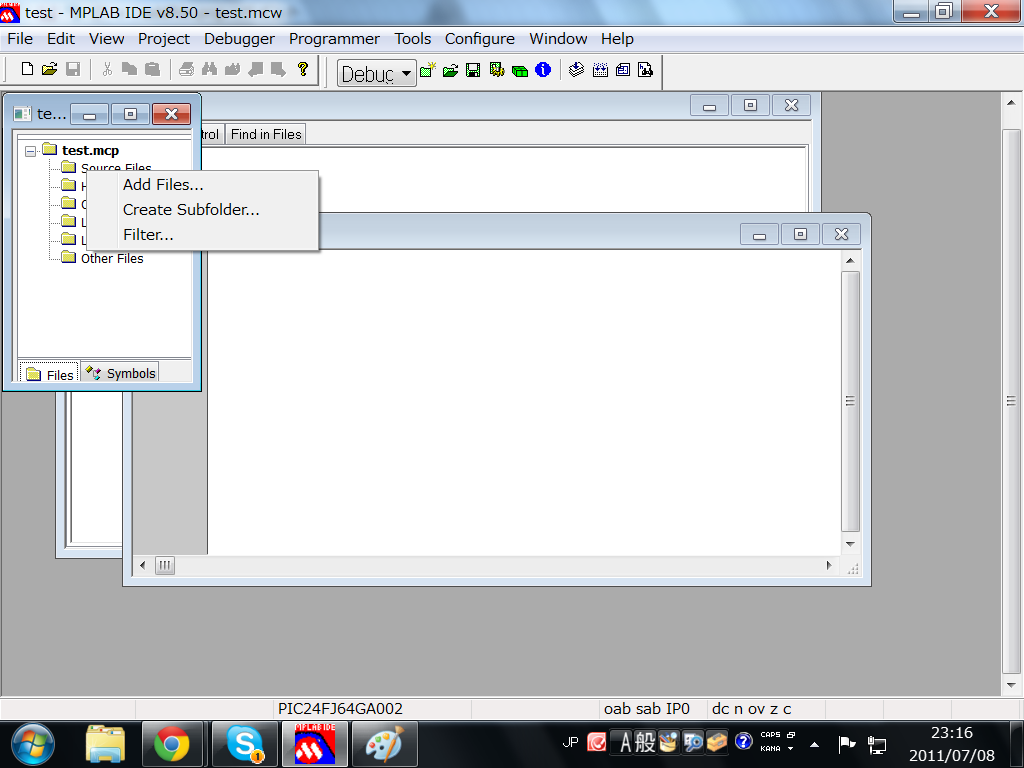Click the MPLAB IDE taskbar button

314,744
